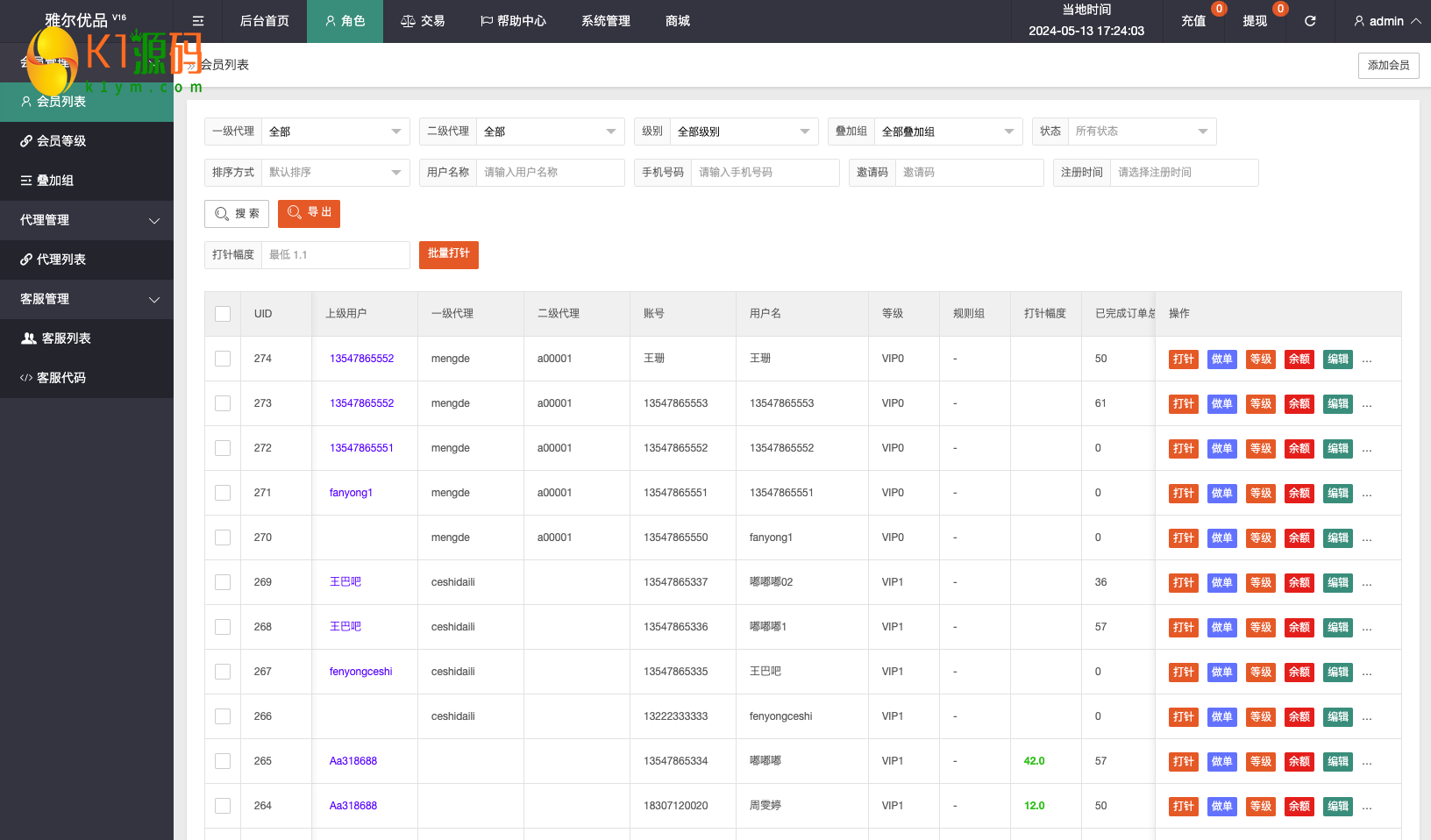Click the red 余额 button for UID 273
Screen dimensions: 1431x840
point(1299,404)
